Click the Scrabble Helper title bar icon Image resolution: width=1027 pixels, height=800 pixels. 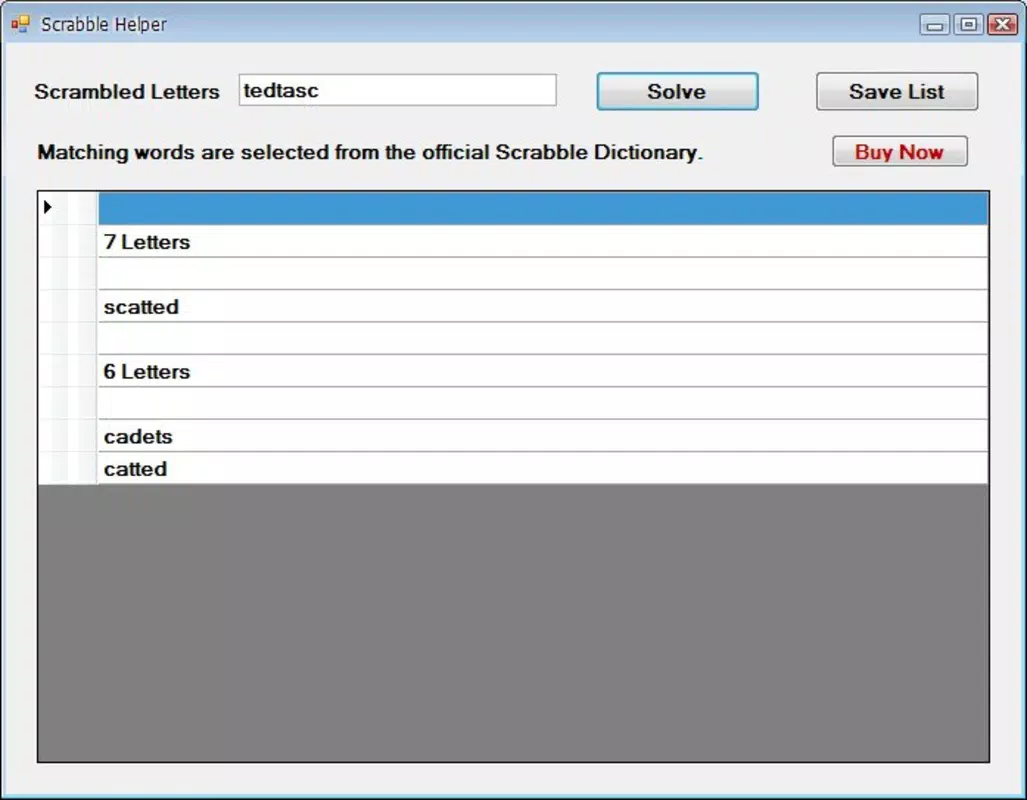20,24
